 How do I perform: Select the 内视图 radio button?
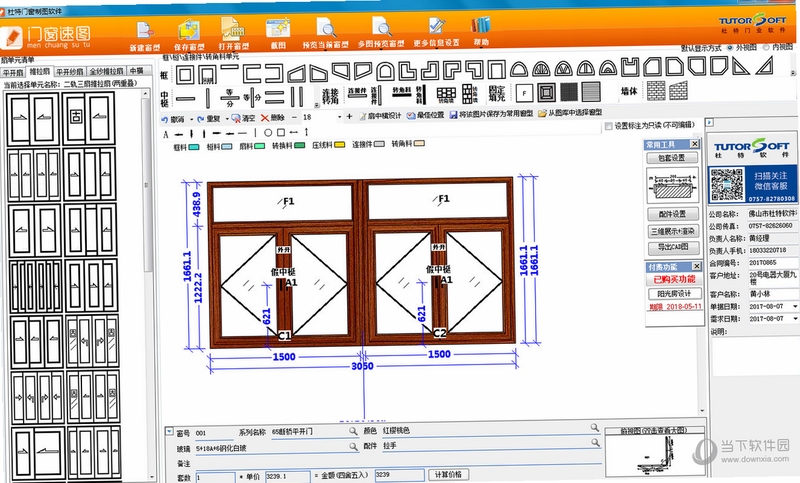pos(766,47)
